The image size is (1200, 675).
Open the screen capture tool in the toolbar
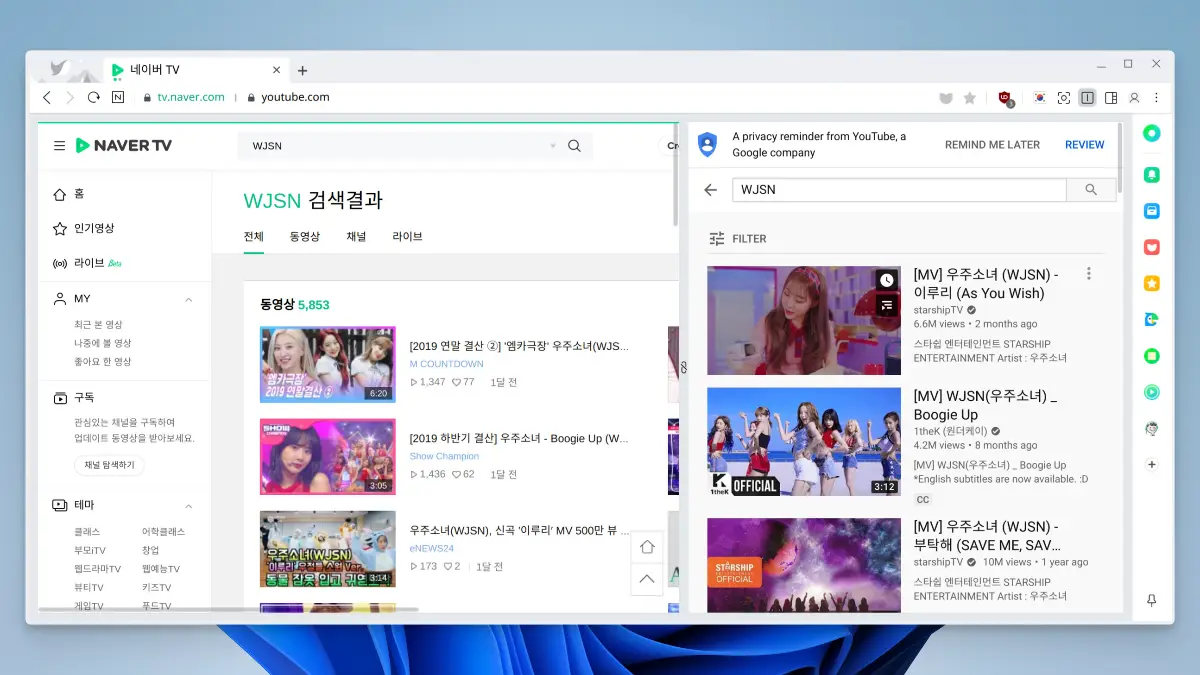(x=1064, y=98)
